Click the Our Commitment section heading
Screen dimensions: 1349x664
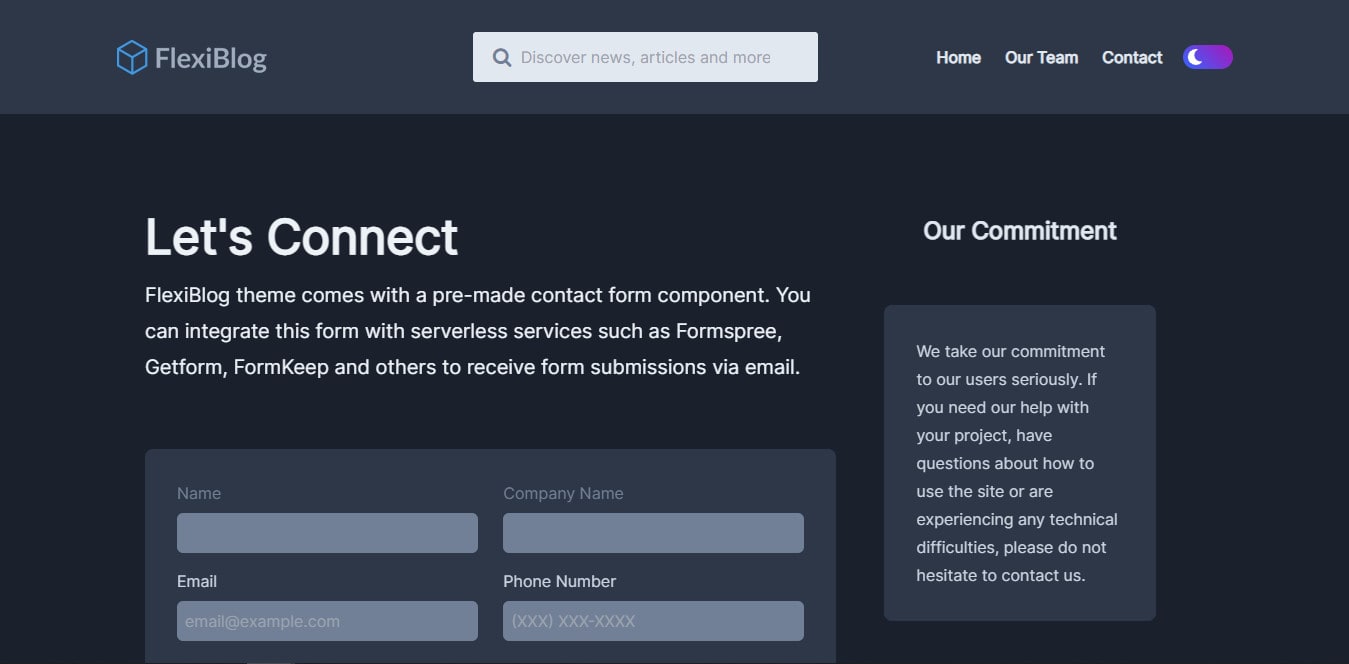(1019, 231)
